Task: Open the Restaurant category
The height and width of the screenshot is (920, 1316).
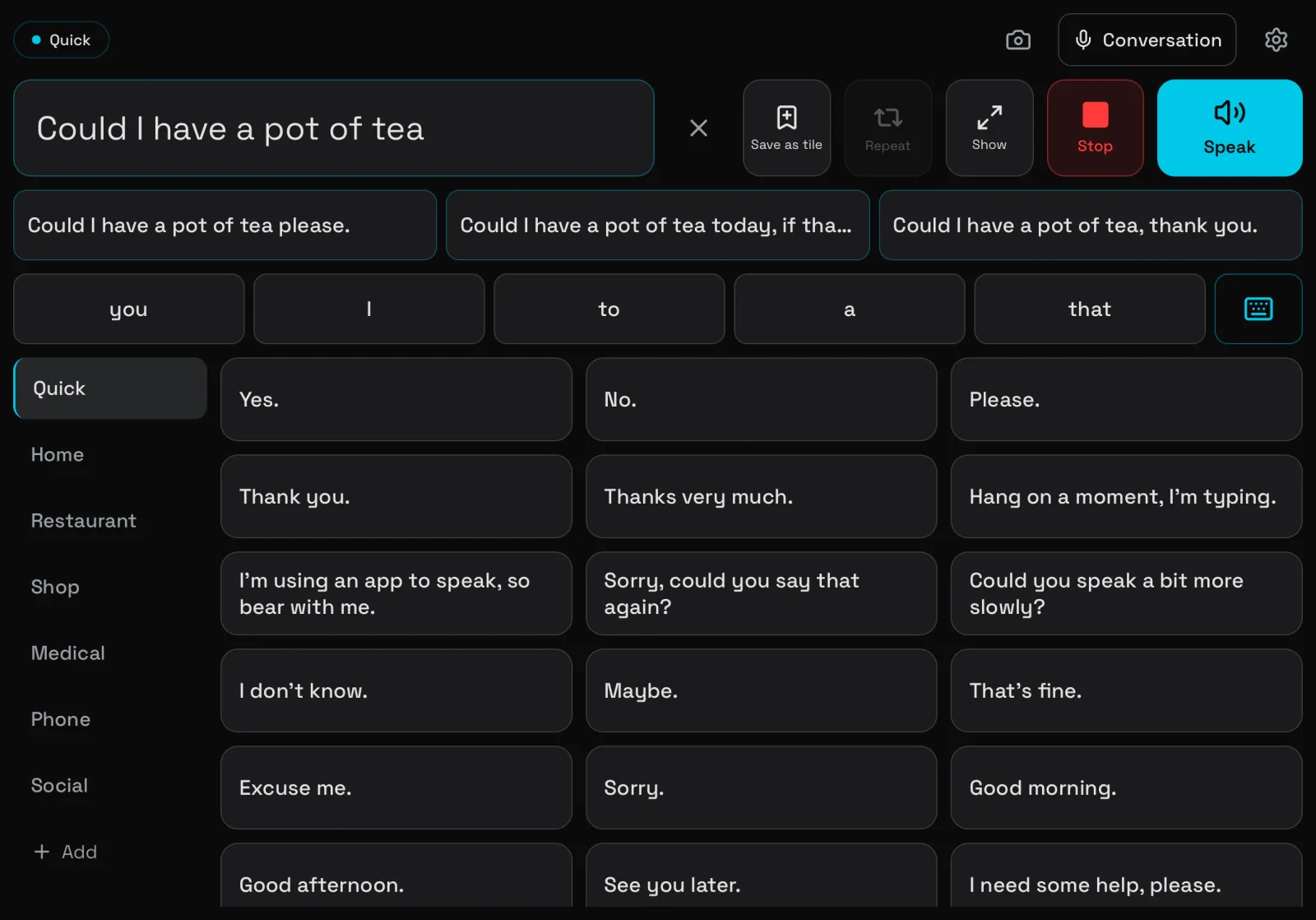Action: 110,521
